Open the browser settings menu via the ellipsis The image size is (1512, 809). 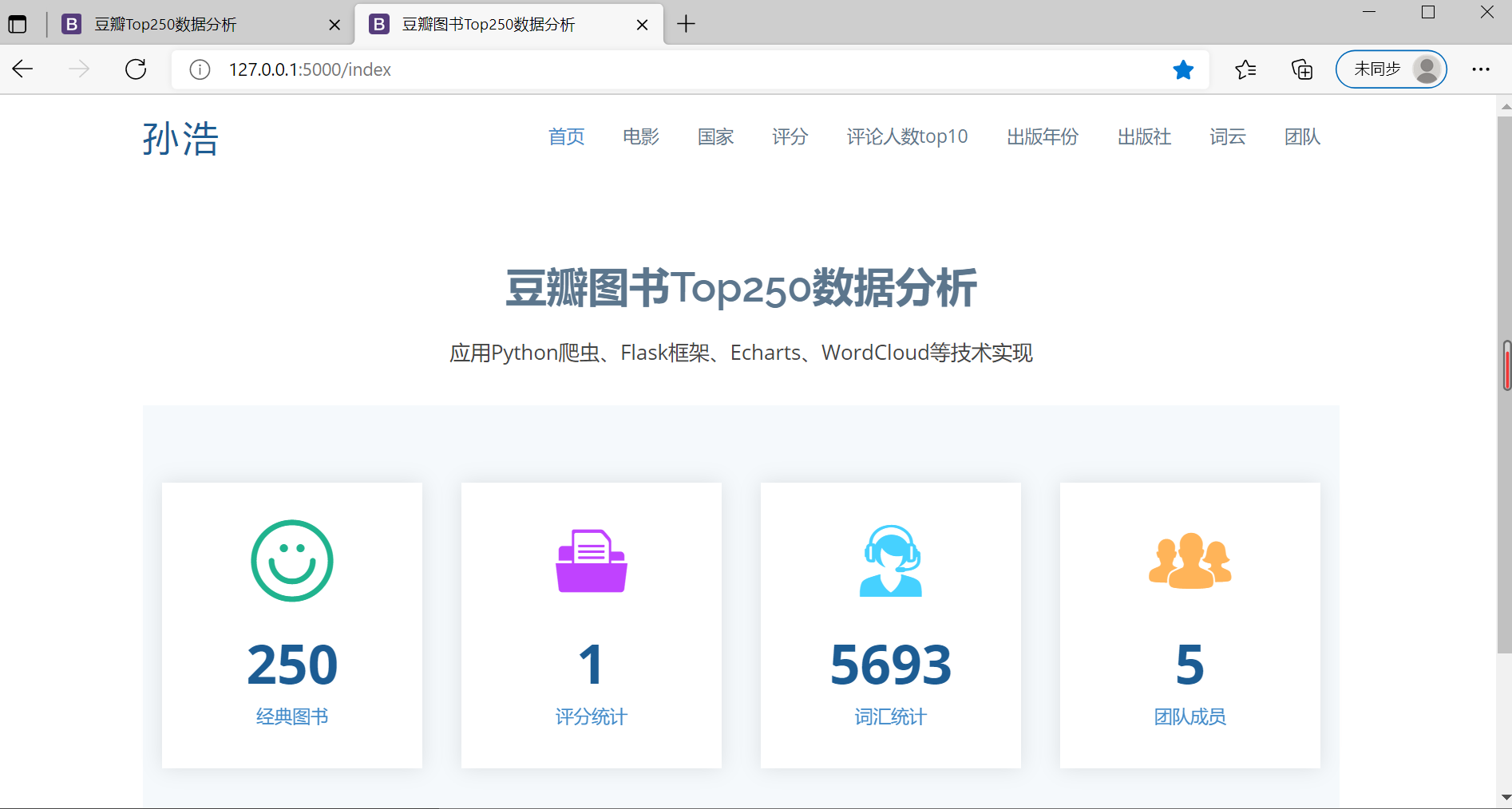tap(1481, 69)
